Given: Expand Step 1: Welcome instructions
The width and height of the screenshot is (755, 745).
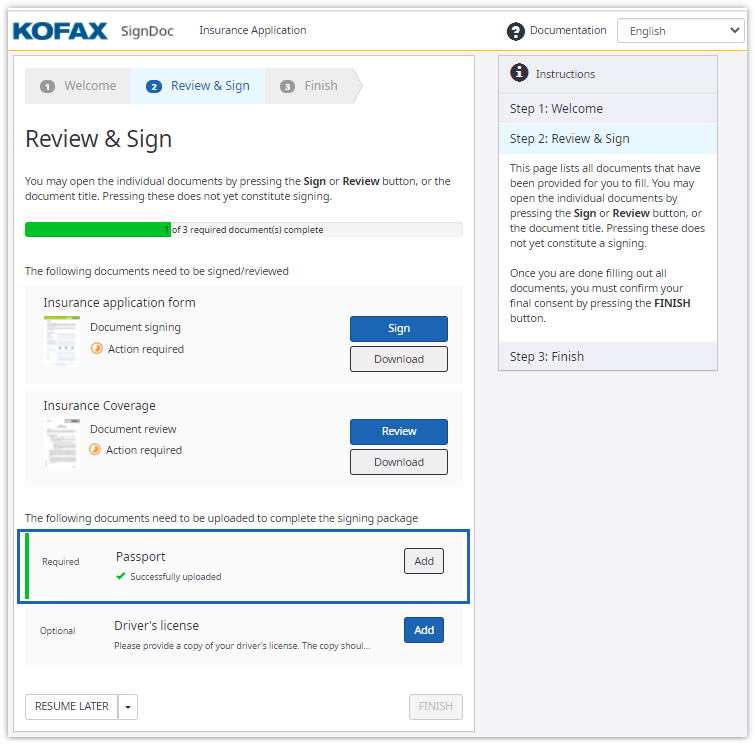Looking at the screenshot, I should click(607, 109).
